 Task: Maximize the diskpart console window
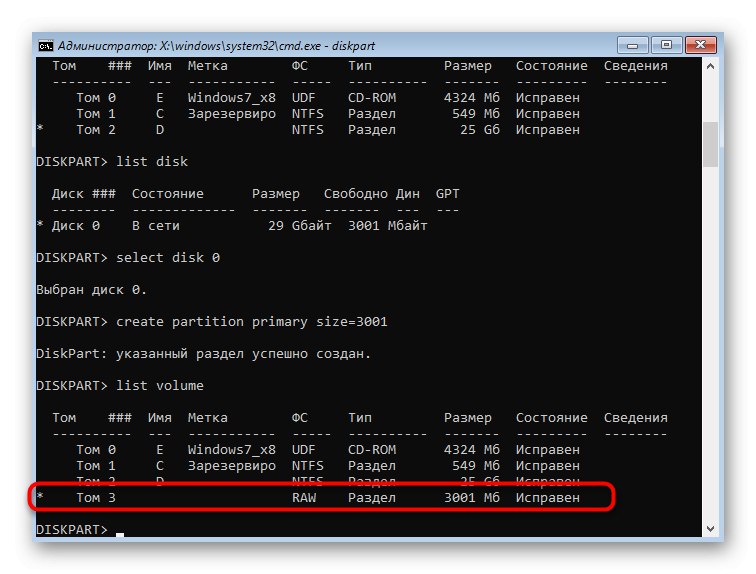(666, 45)
